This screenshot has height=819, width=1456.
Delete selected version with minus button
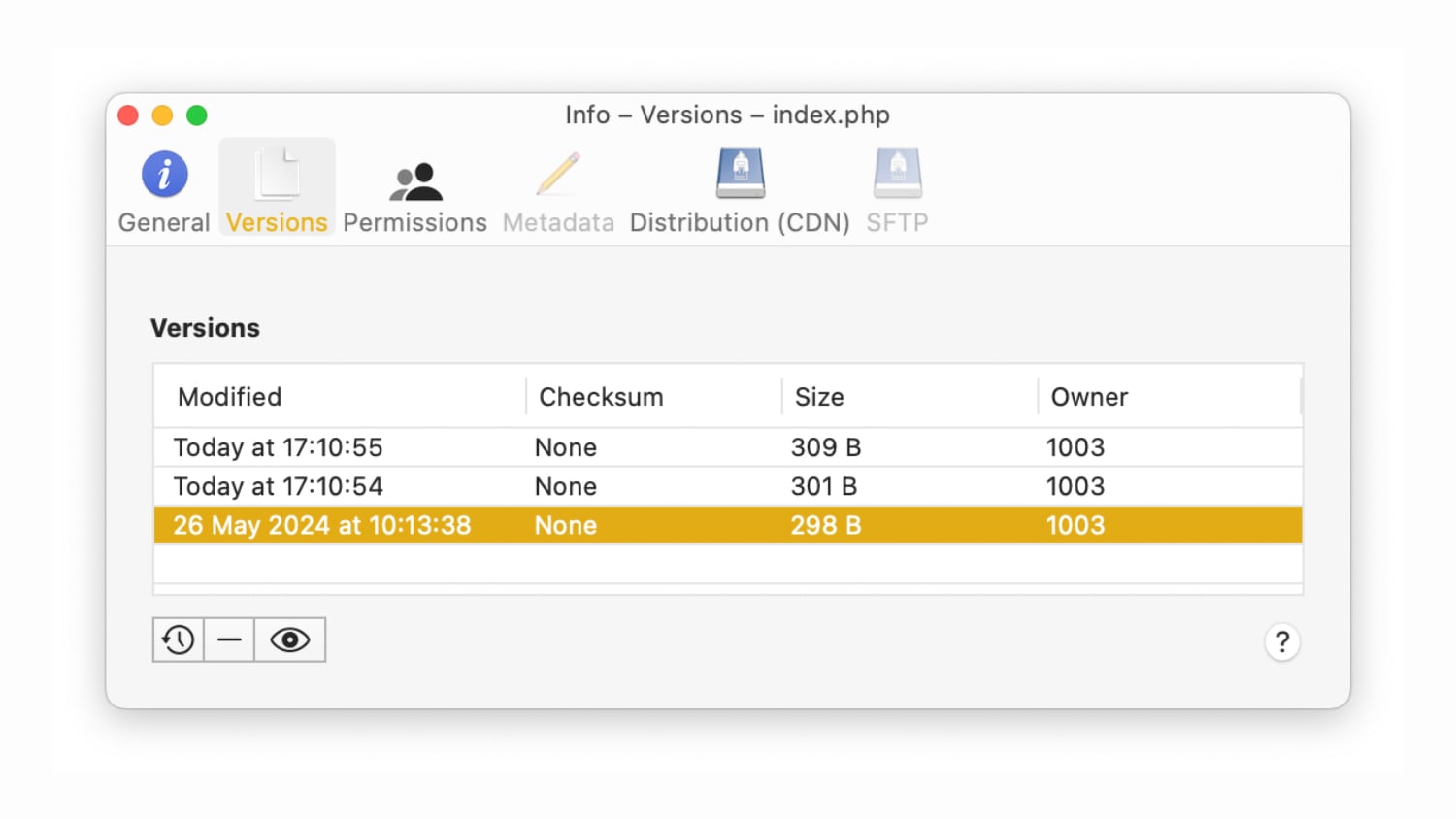tap(229, 640)
